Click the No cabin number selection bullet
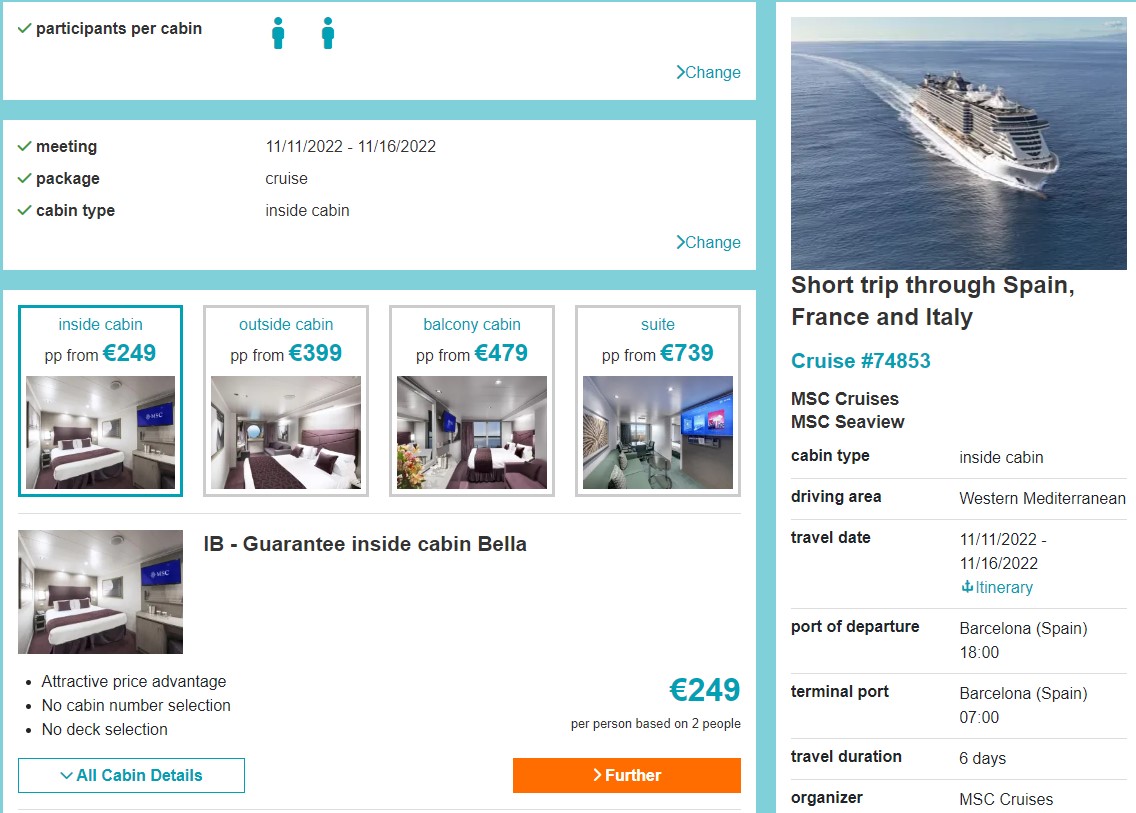 point(136,706)
